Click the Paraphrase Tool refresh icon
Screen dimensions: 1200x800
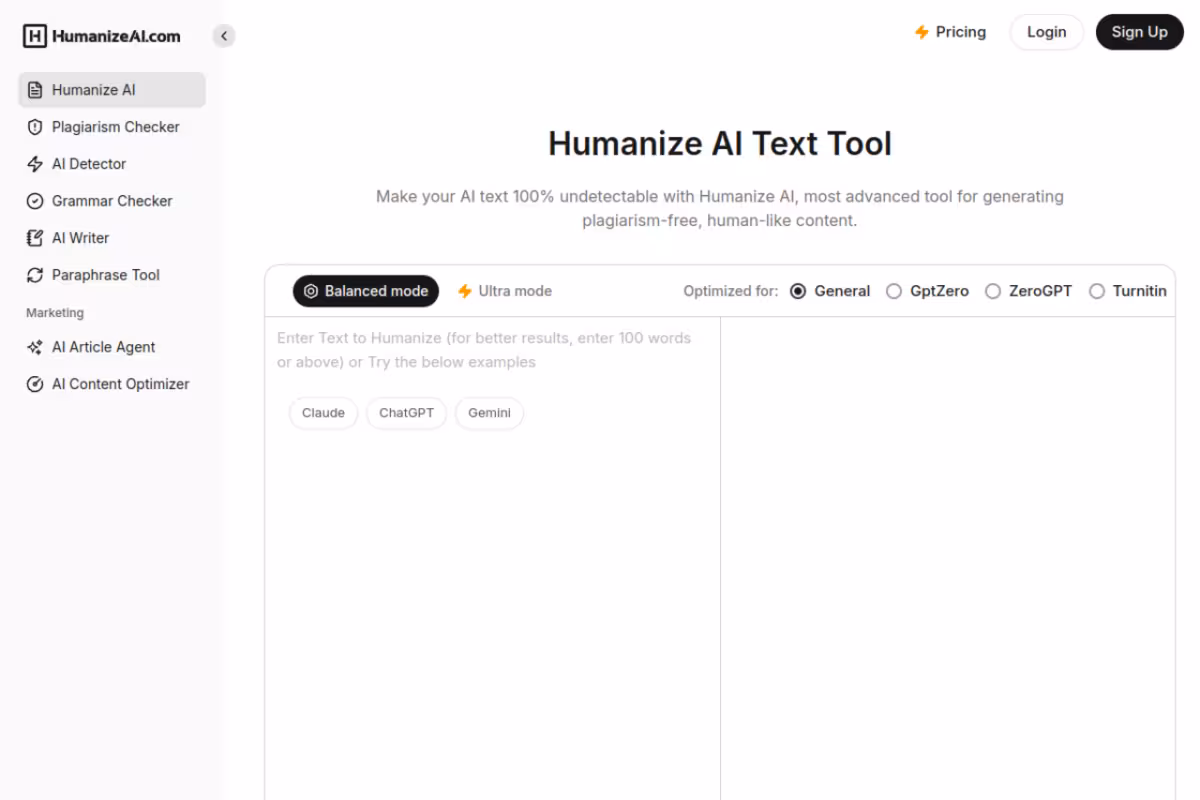(x=35, y=275)
